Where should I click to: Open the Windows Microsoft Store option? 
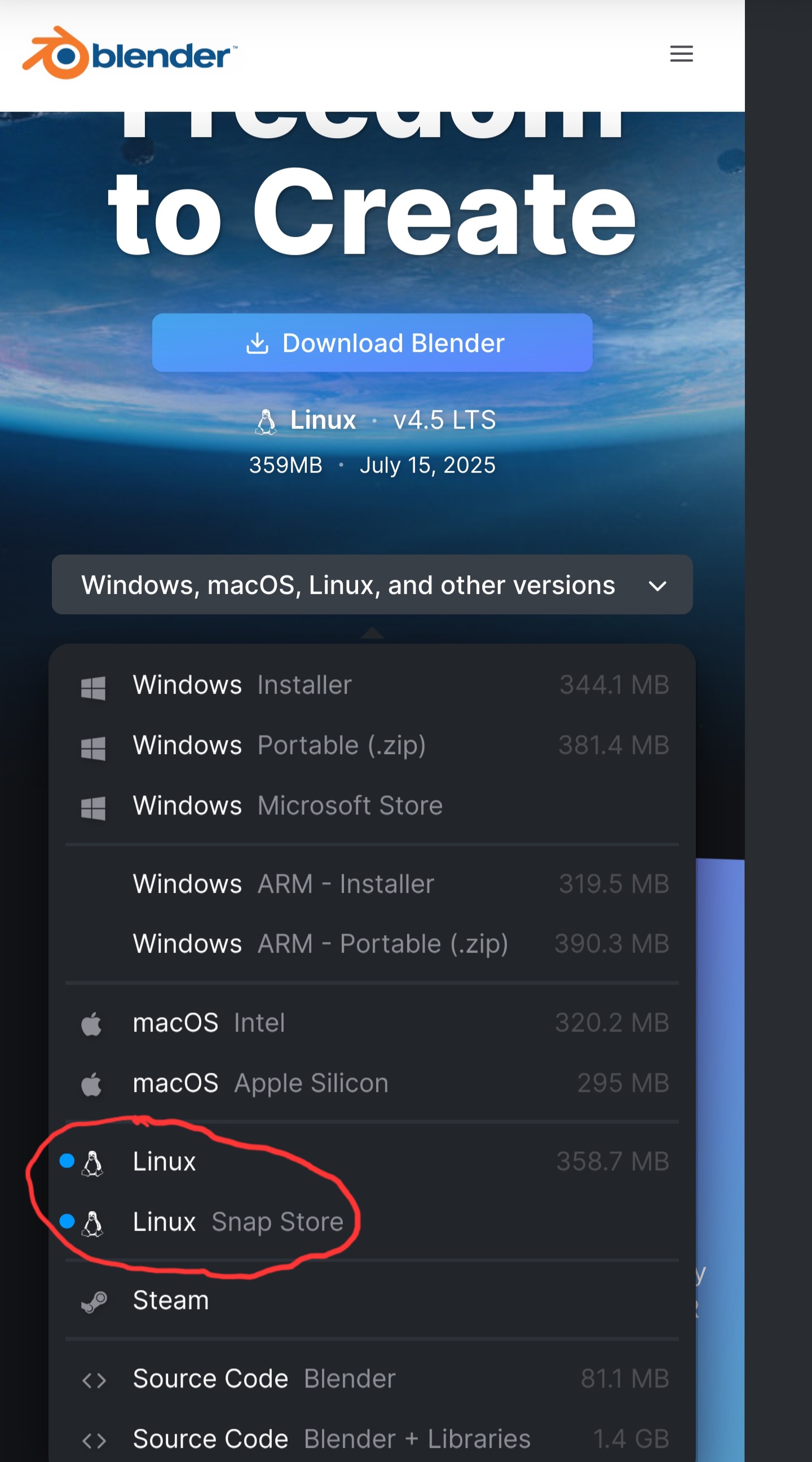[x=372, y=805]
